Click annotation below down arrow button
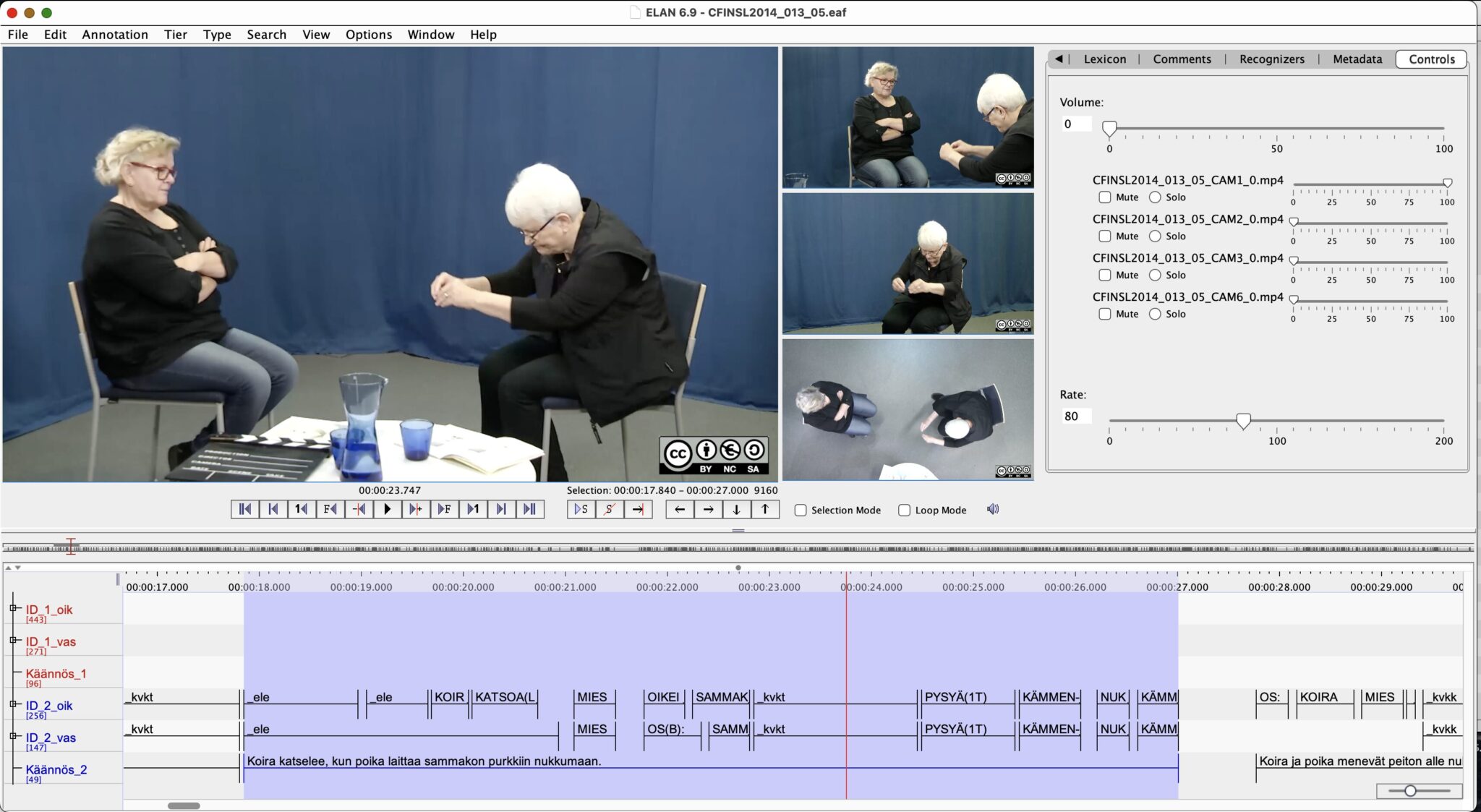 click(736, 510)
